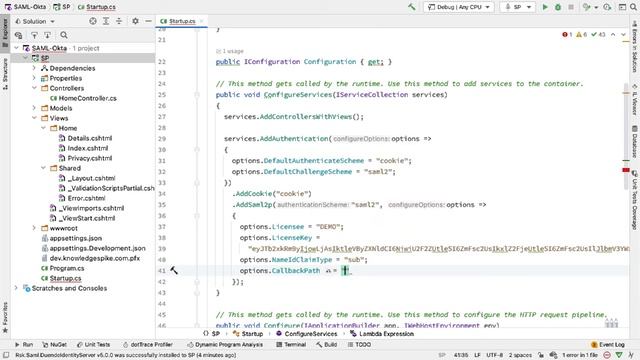Image resolution: width=640 pixels, height=360 pixels.
Task: Open the Build tool window tab
Action: (x=327, y=344)
